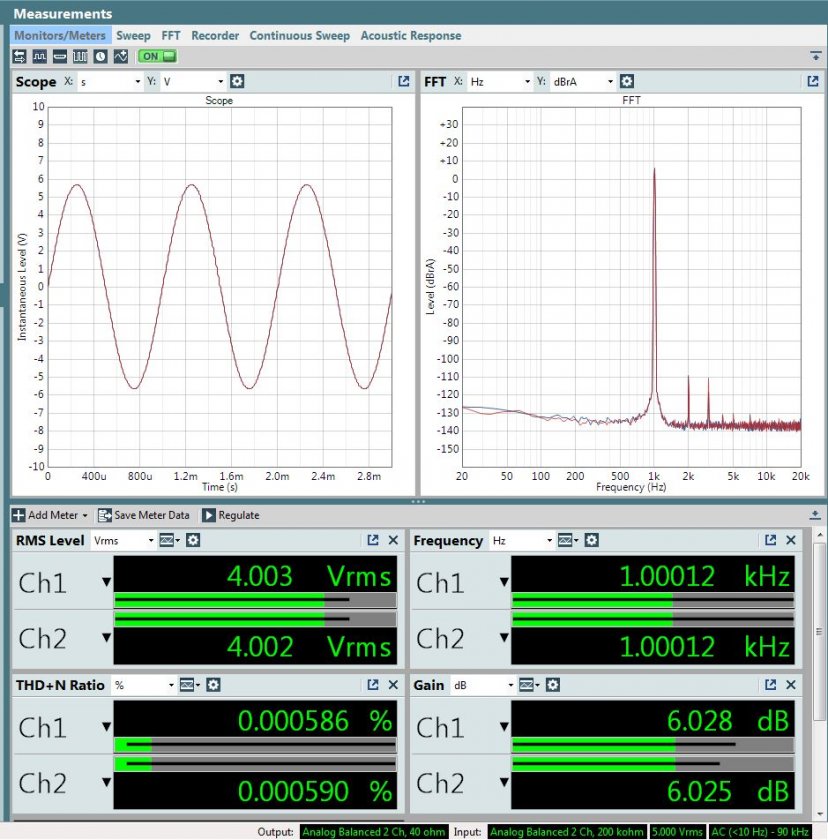Expand Gain Ch1 arrow menu
Image resolution: width=828 pixels, height=840 pixels.
click(504, 727)
